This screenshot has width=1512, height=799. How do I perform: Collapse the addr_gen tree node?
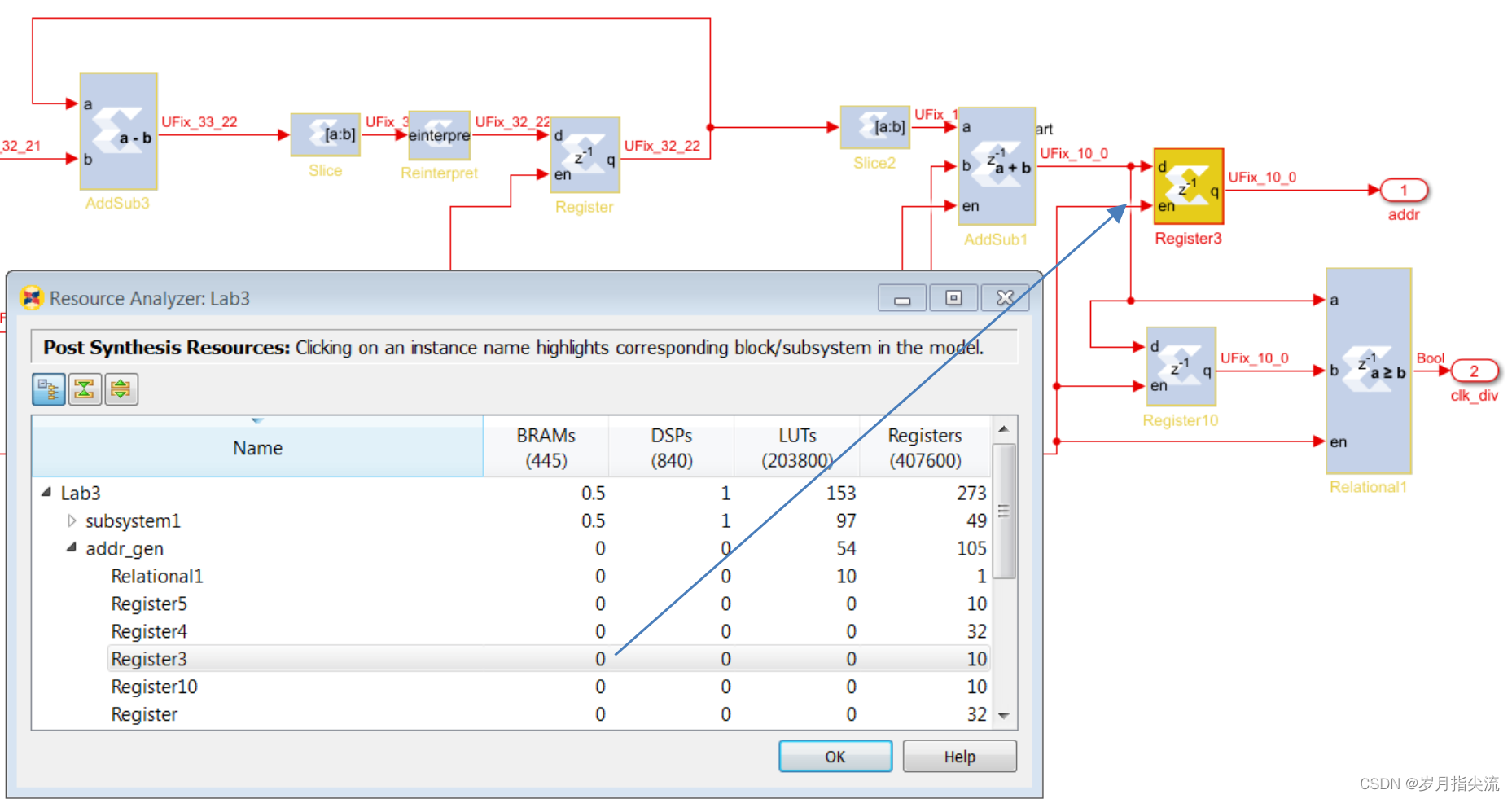click(x=71, y=547)
